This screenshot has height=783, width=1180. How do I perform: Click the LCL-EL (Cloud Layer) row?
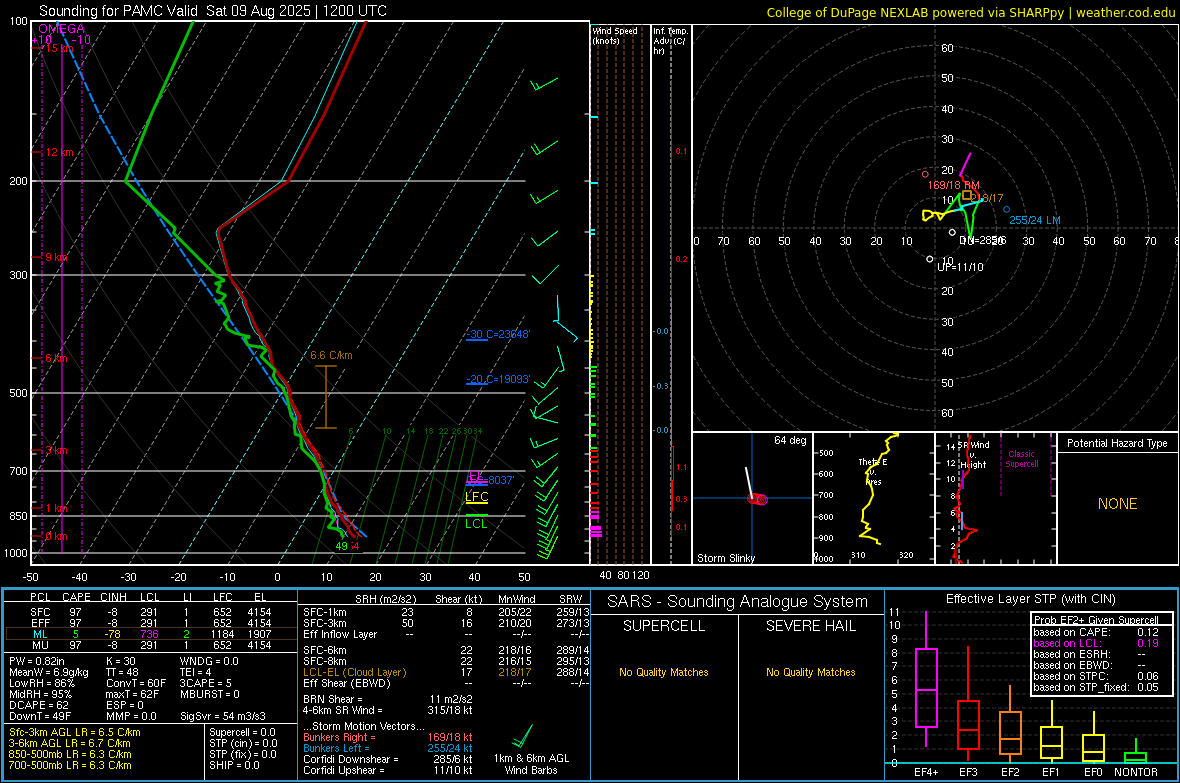pos(446,672)
